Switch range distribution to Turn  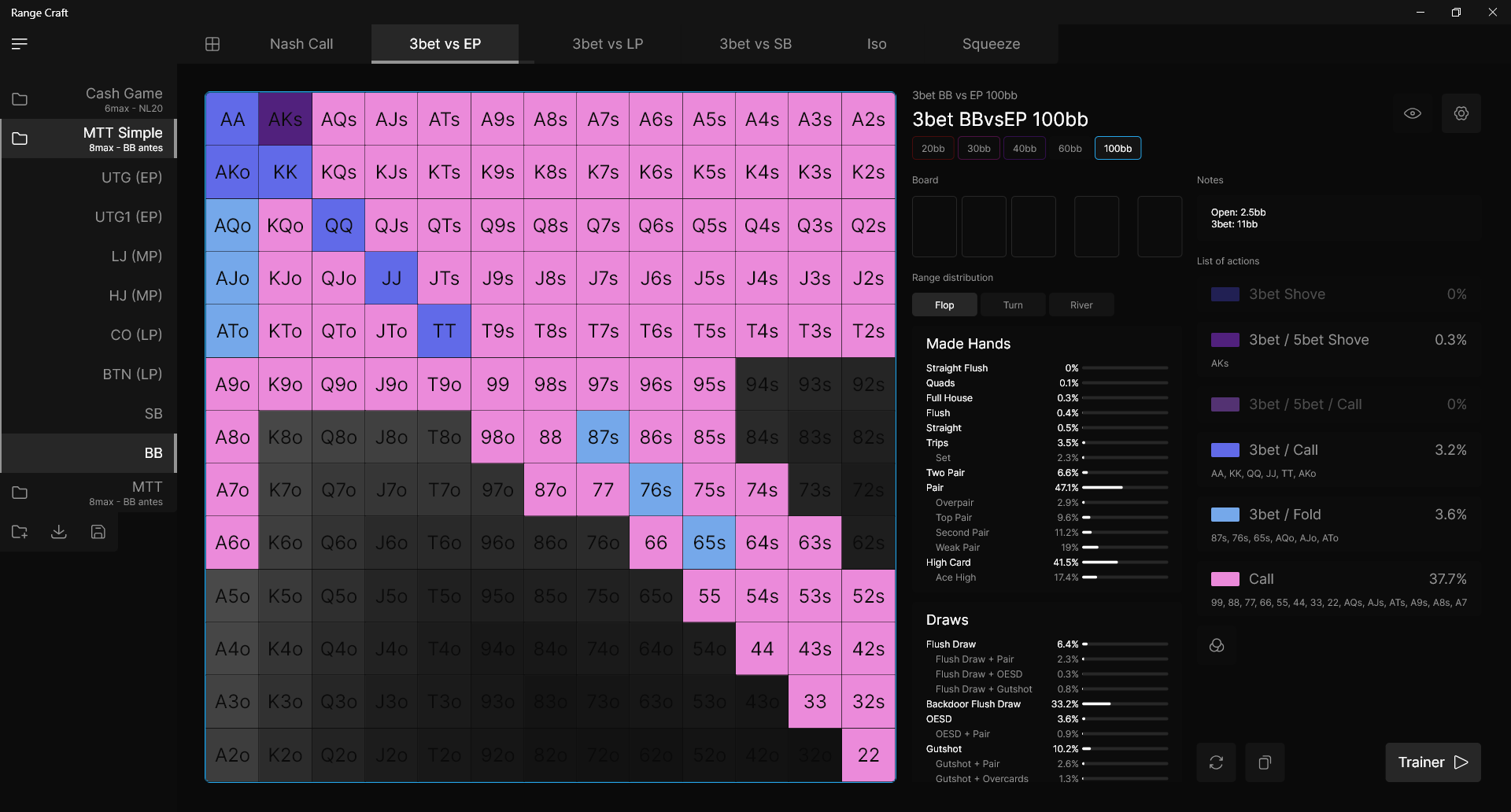click(x=1013, y=305)
